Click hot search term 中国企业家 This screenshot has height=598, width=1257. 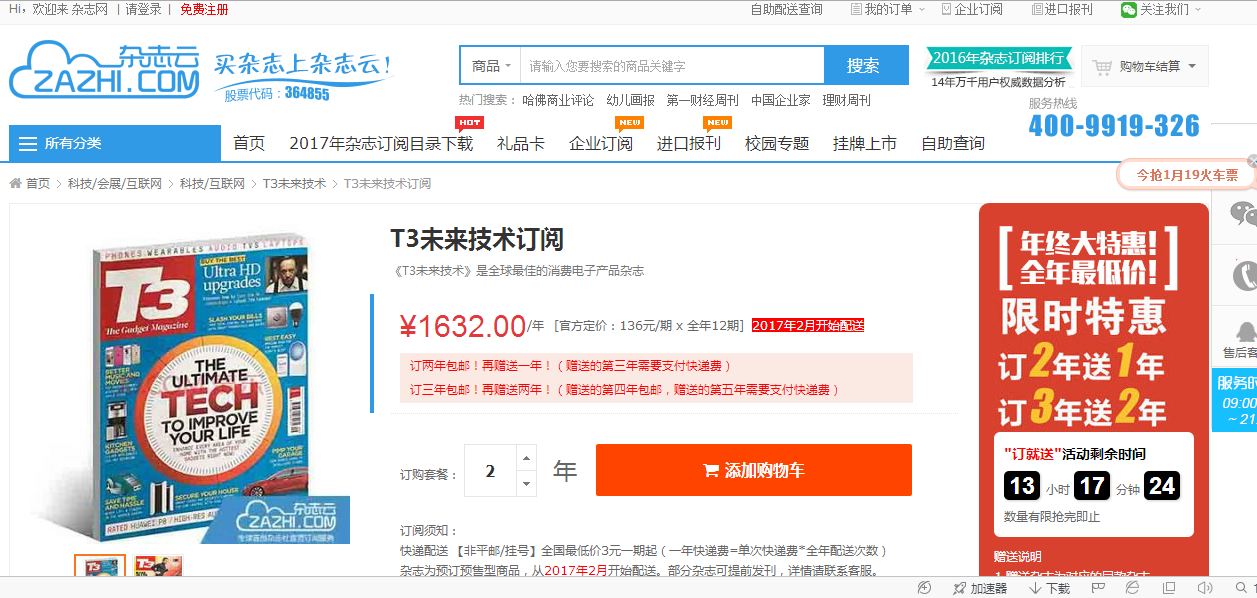(781, 100)
